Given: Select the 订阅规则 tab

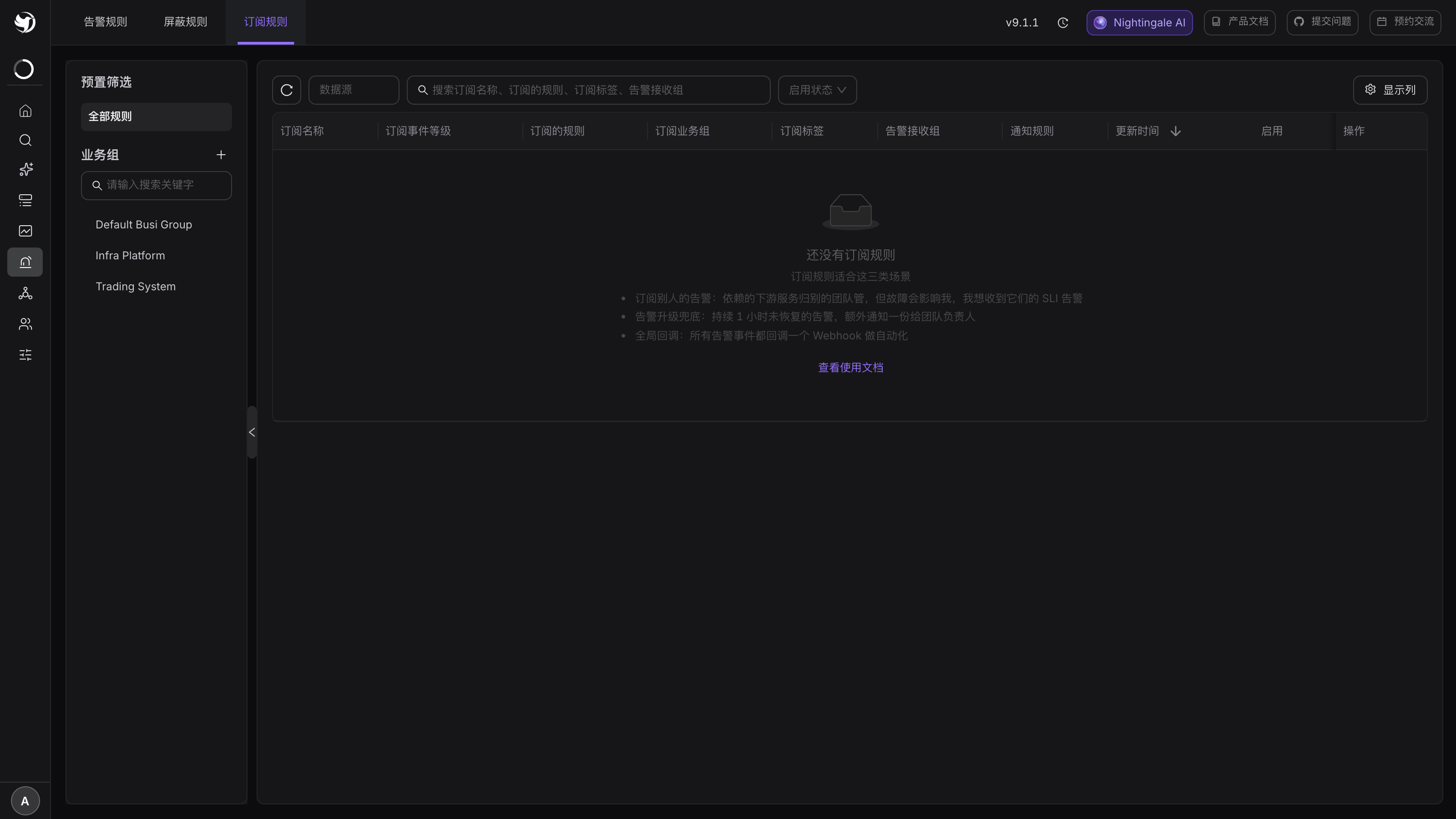Looking at the screenshot, I should coord(266,22).
